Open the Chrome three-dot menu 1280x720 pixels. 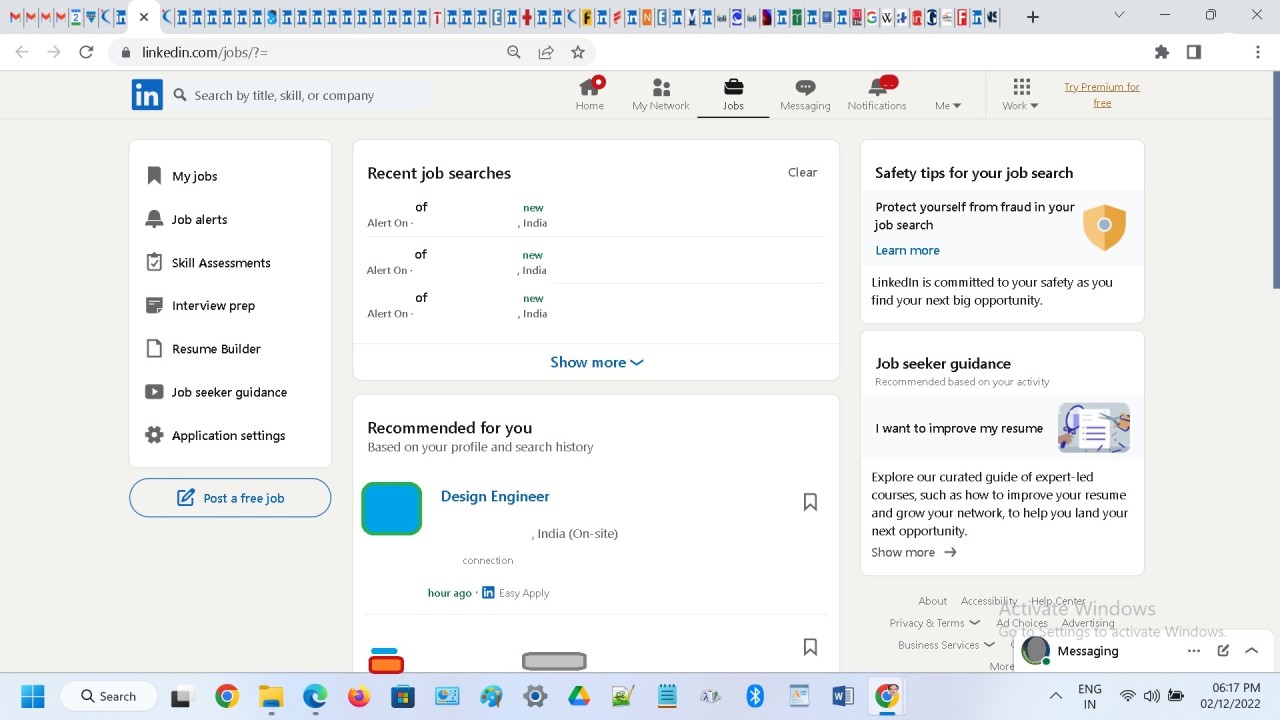[x=1258, y=52]
